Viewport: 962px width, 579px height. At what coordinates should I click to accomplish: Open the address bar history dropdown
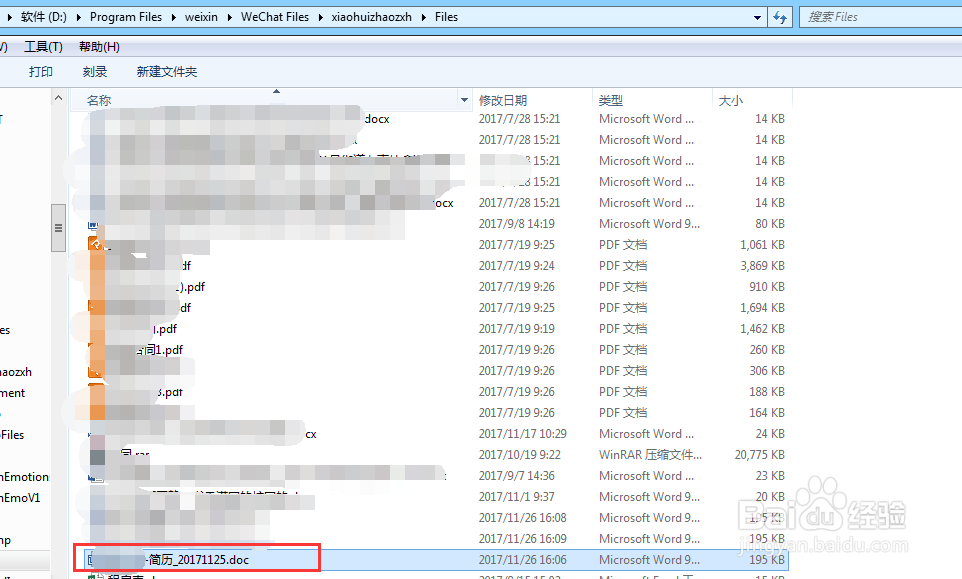757,18
